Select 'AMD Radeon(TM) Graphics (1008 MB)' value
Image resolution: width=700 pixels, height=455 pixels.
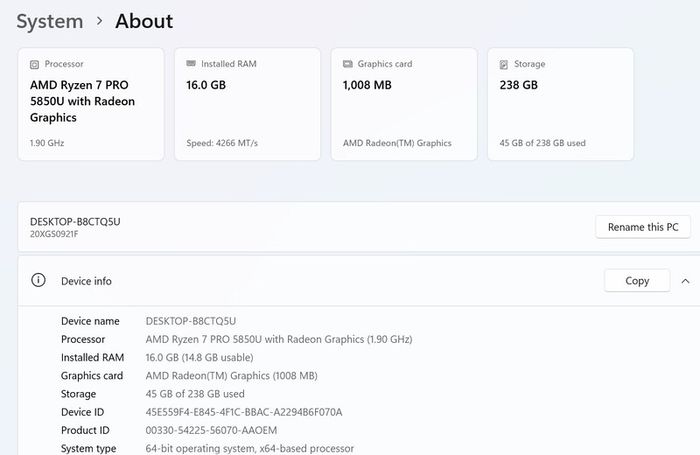coord(231,376)
